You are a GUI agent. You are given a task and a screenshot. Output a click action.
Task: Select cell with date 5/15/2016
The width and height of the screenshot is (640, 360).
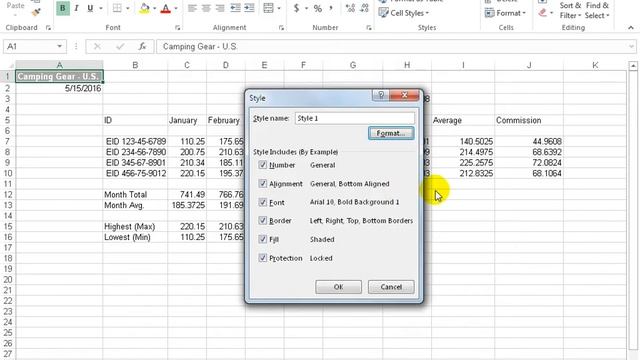pyautogui.click(x=59, y=88)
